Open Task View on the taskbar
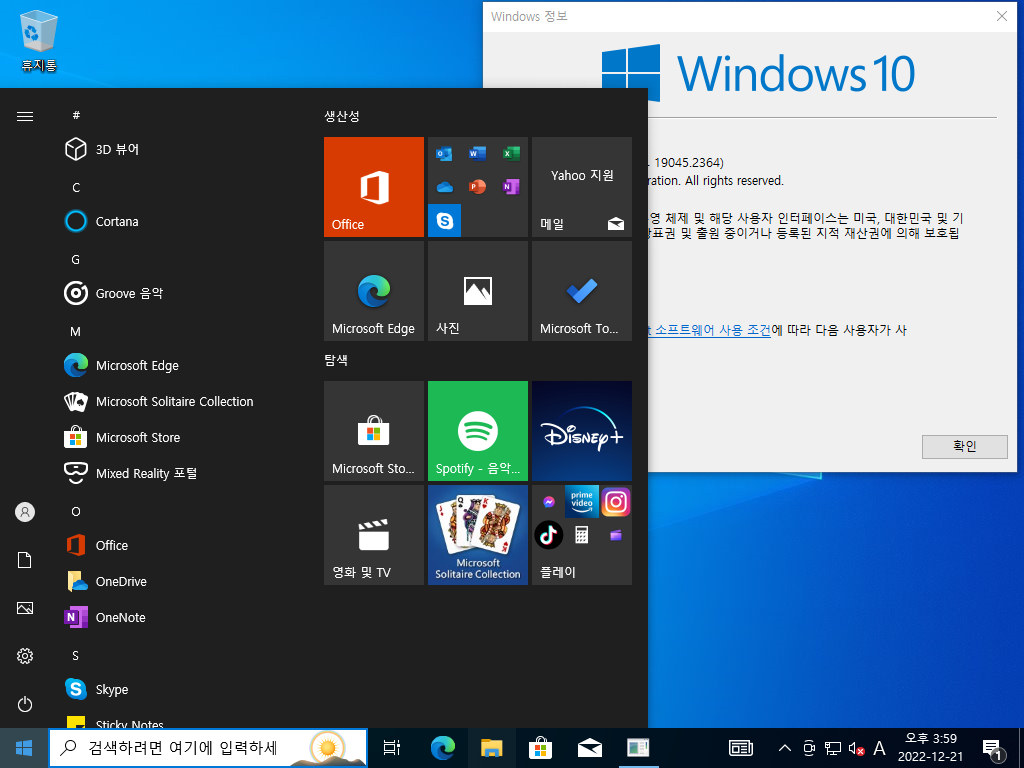 [x=392, y=748]
